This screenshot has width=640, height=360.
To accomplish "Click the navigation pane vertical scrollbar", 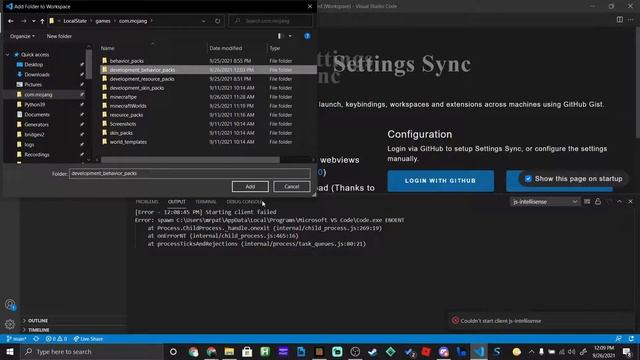I will pyautogui.click(x=89, y=65).
